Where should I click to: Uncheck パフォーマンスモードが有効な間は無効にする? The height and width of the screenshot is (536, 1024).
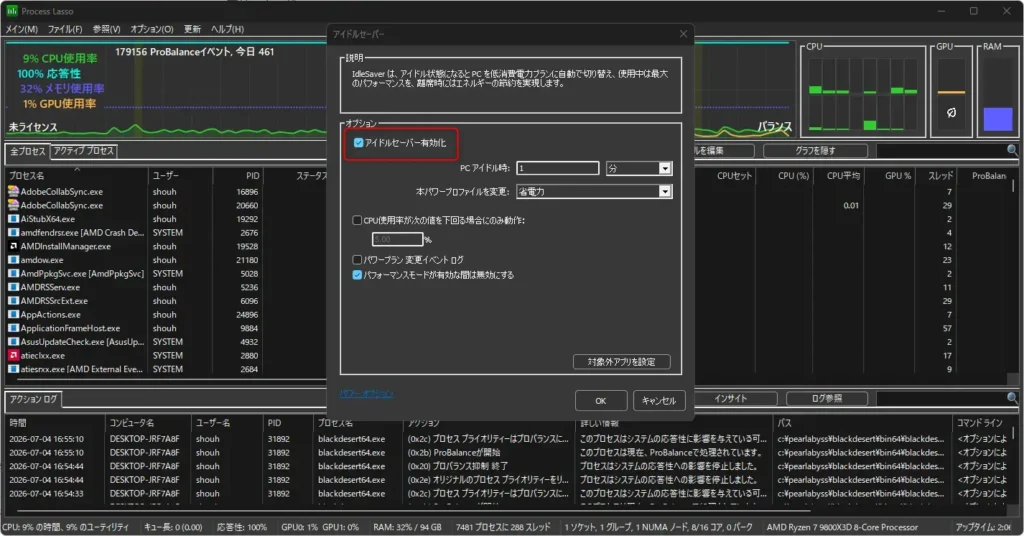(x=357, y=275)
